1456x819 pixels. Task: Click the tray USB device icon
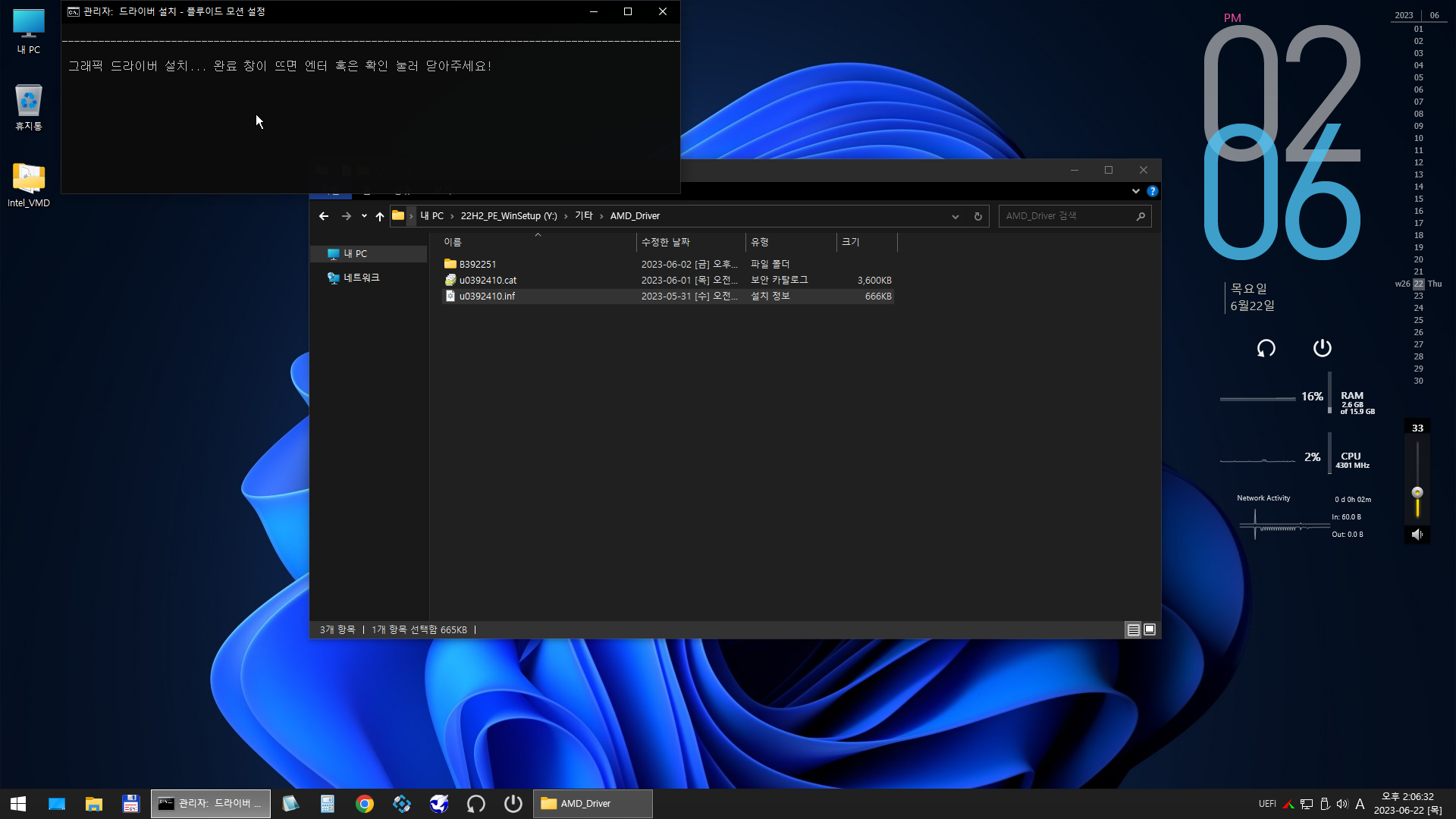click(1325, 804)
